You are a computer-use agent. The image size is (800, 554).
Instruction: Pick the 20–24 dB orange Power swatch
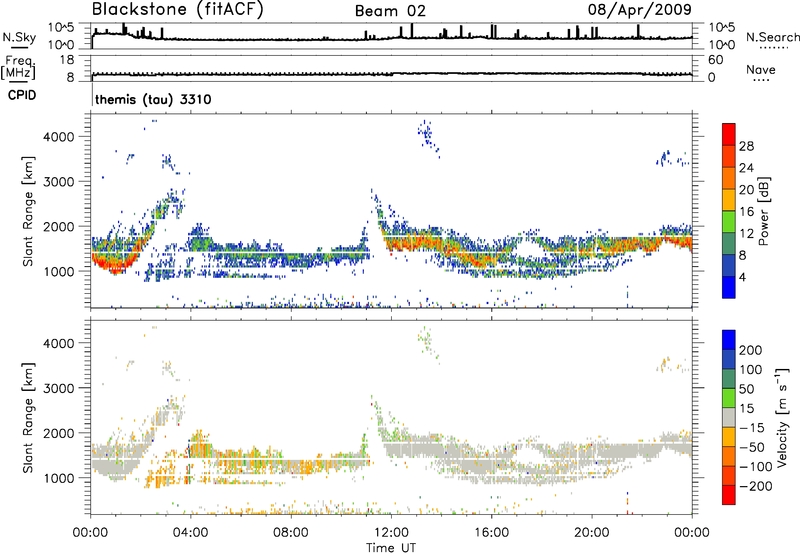729,178
